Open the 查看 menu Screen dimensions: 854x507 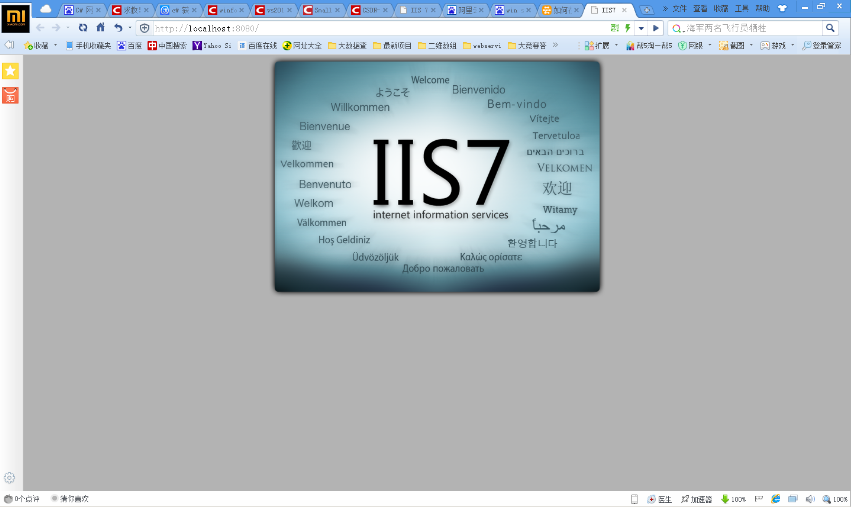click(x=700, y=9)
